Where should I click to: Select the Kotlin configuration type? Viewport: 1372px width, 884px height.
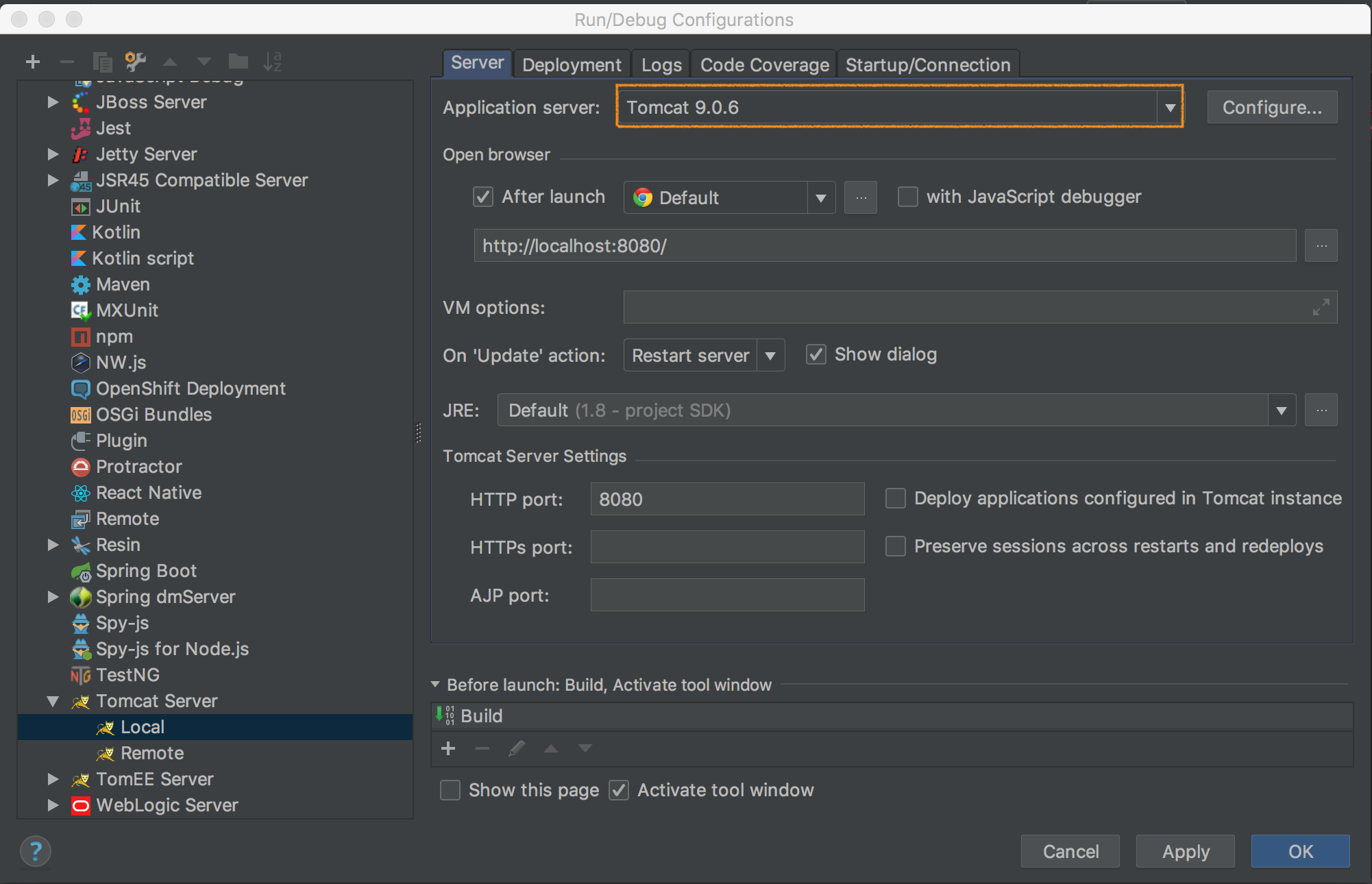pos(116,232)
